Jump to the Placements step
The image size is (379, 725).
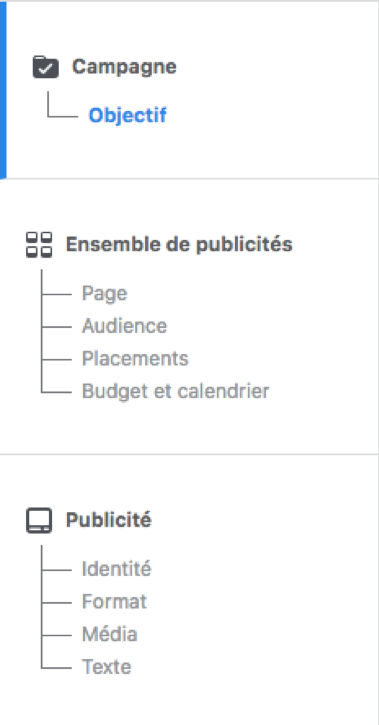[x=135, y=358]
